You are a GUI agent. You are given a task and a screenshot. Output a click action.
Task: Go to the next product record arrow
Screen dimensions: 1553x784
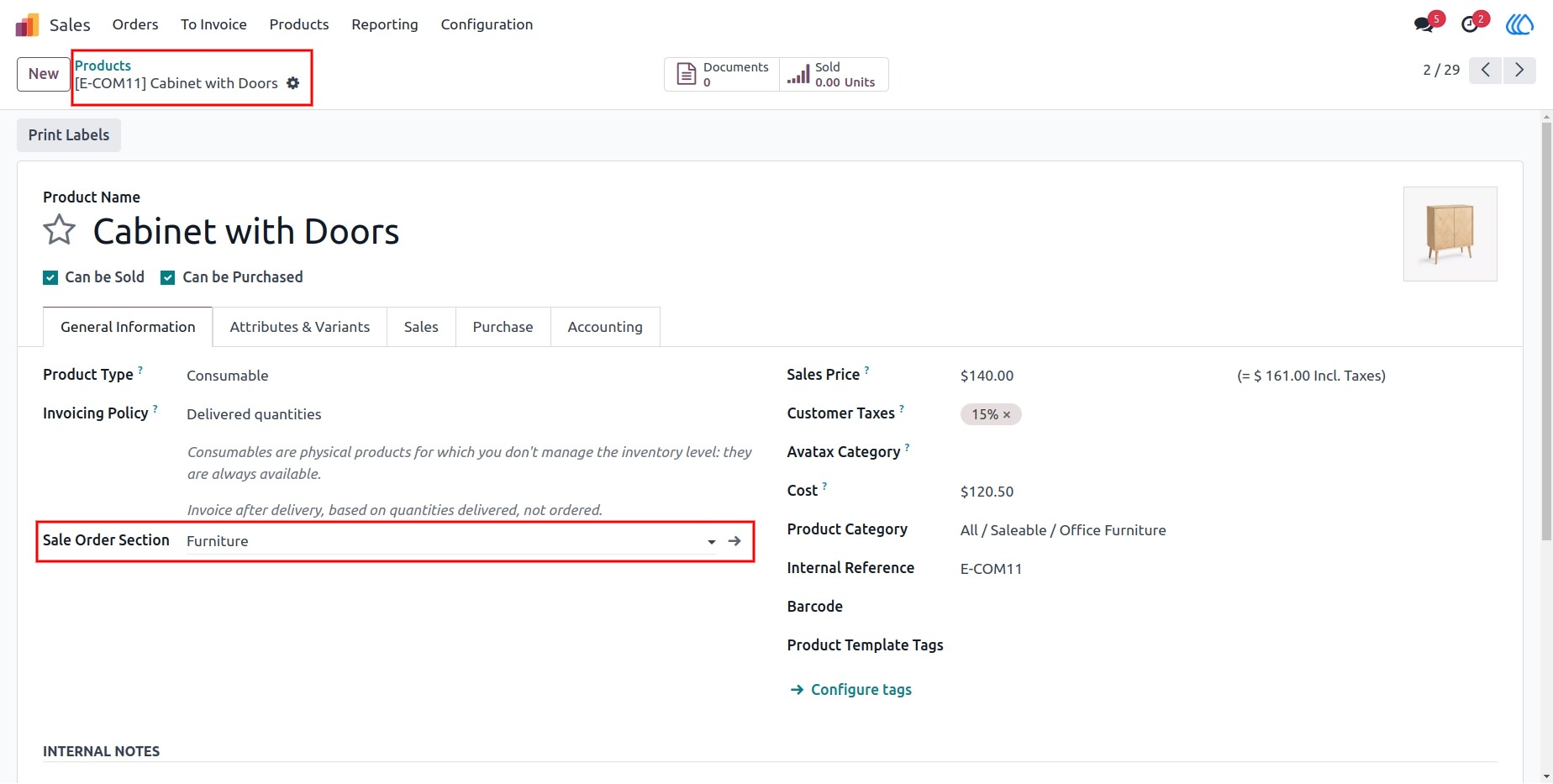pyautogui.click(x=1519, y=70)
